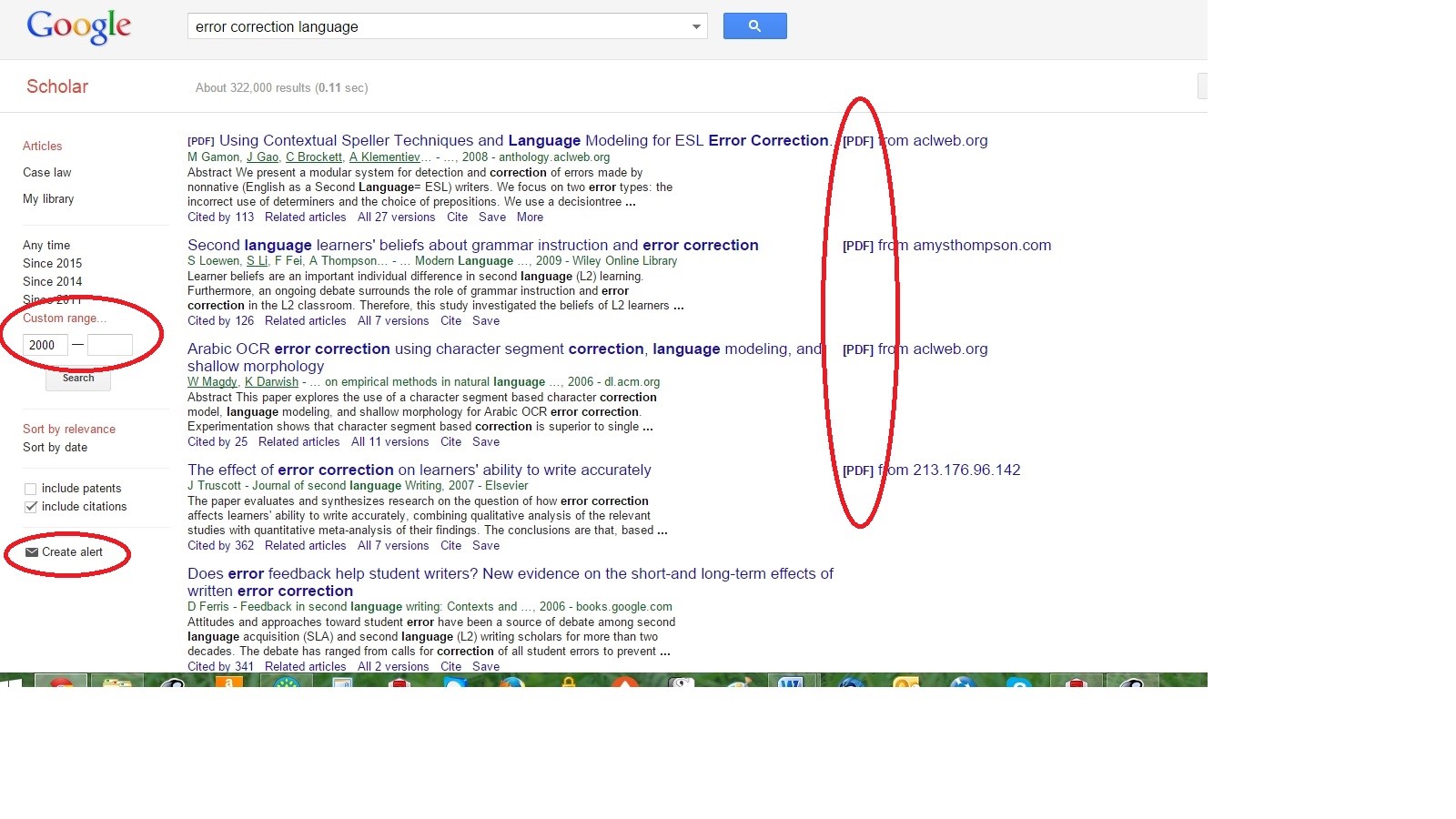The height and width of the screenshot is (819, 1456).
Task: Click the Create alert link
Action: click(x=73, y=552)
